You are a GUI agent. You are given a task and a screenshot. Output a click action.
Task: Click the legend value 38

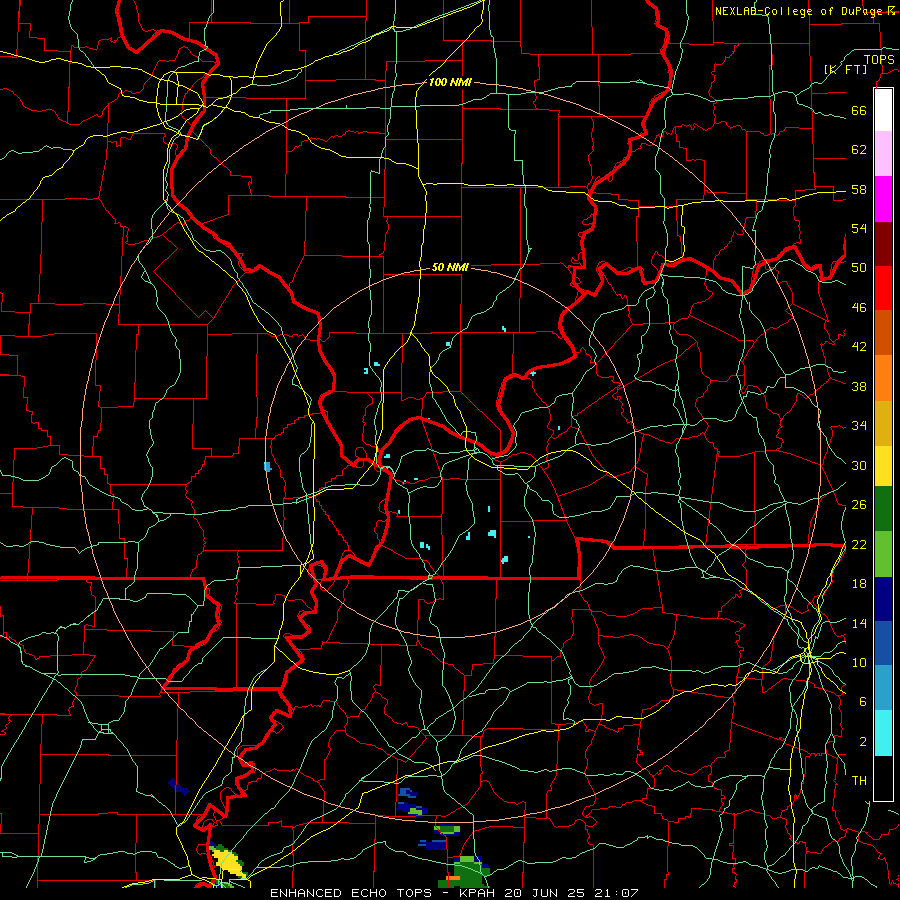coord(859,386)
